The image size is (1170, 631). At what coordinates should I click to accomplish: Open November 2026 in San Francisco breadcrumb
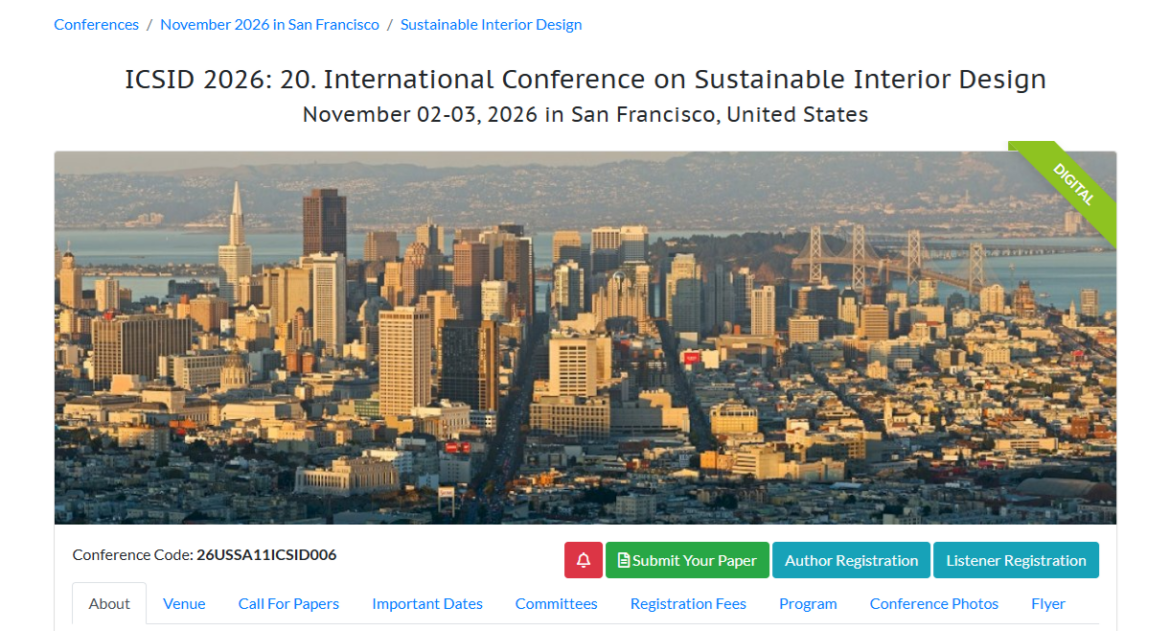tap(270, 25)
